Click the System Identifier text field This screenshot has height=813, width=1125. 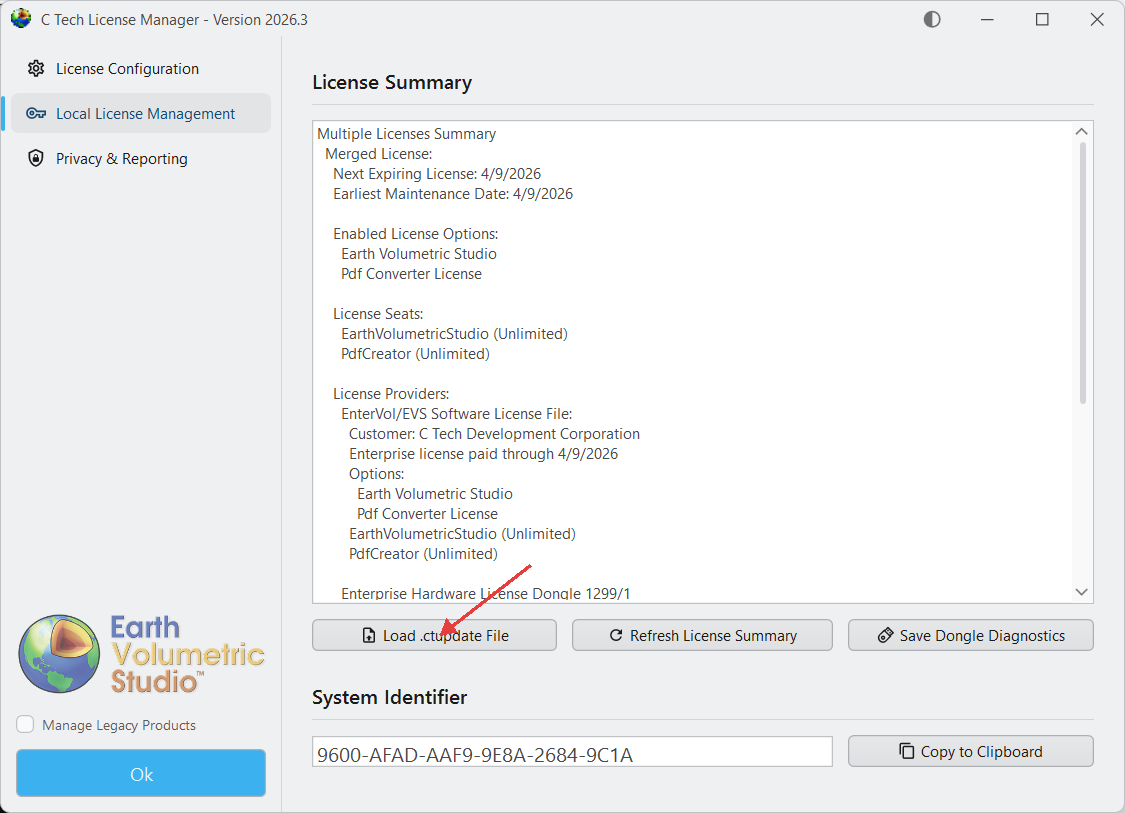point(572,752)
